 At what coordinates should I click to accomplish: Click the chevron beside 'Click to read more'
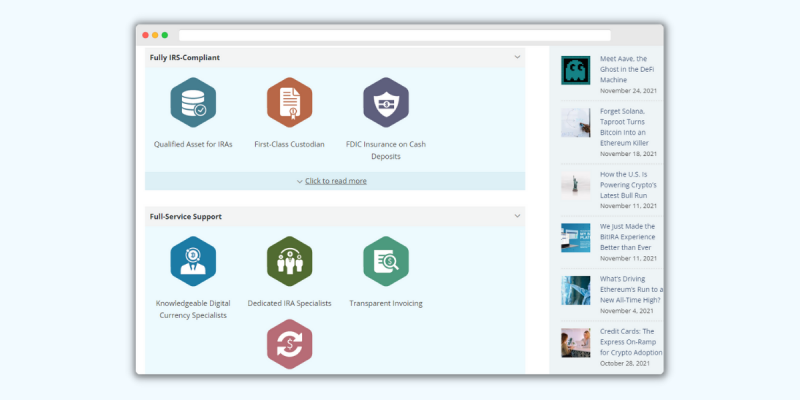click(299, 182)
